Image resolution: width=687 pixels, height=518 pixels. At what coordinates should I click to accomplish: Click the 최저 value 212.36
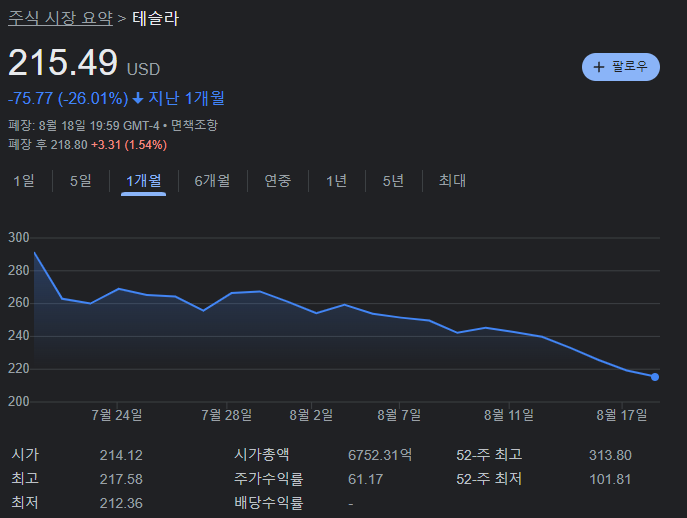pyautogui.click(x=121, y=503)
